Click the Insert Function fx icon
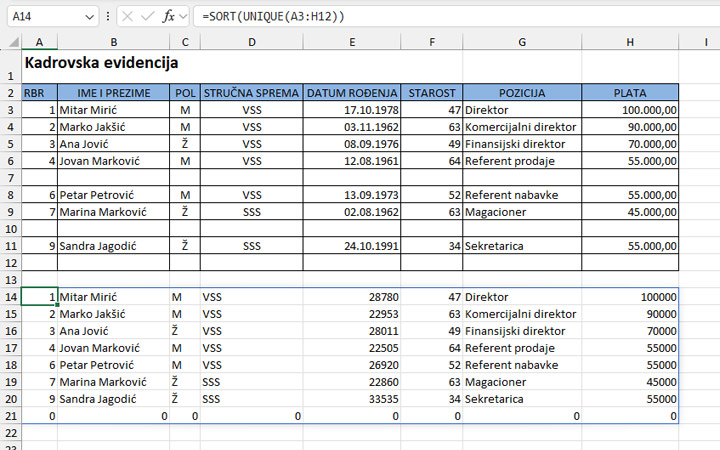 coord(169,16)
